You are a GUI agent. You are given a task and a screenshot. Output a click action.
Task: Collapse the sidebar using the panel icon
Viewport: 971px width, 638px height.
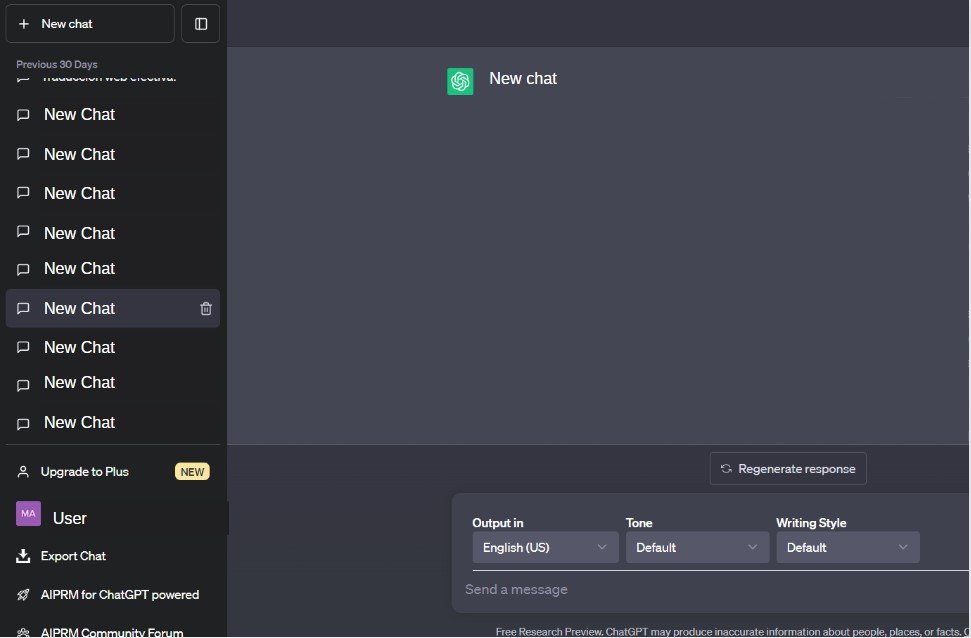click(201, 24)
